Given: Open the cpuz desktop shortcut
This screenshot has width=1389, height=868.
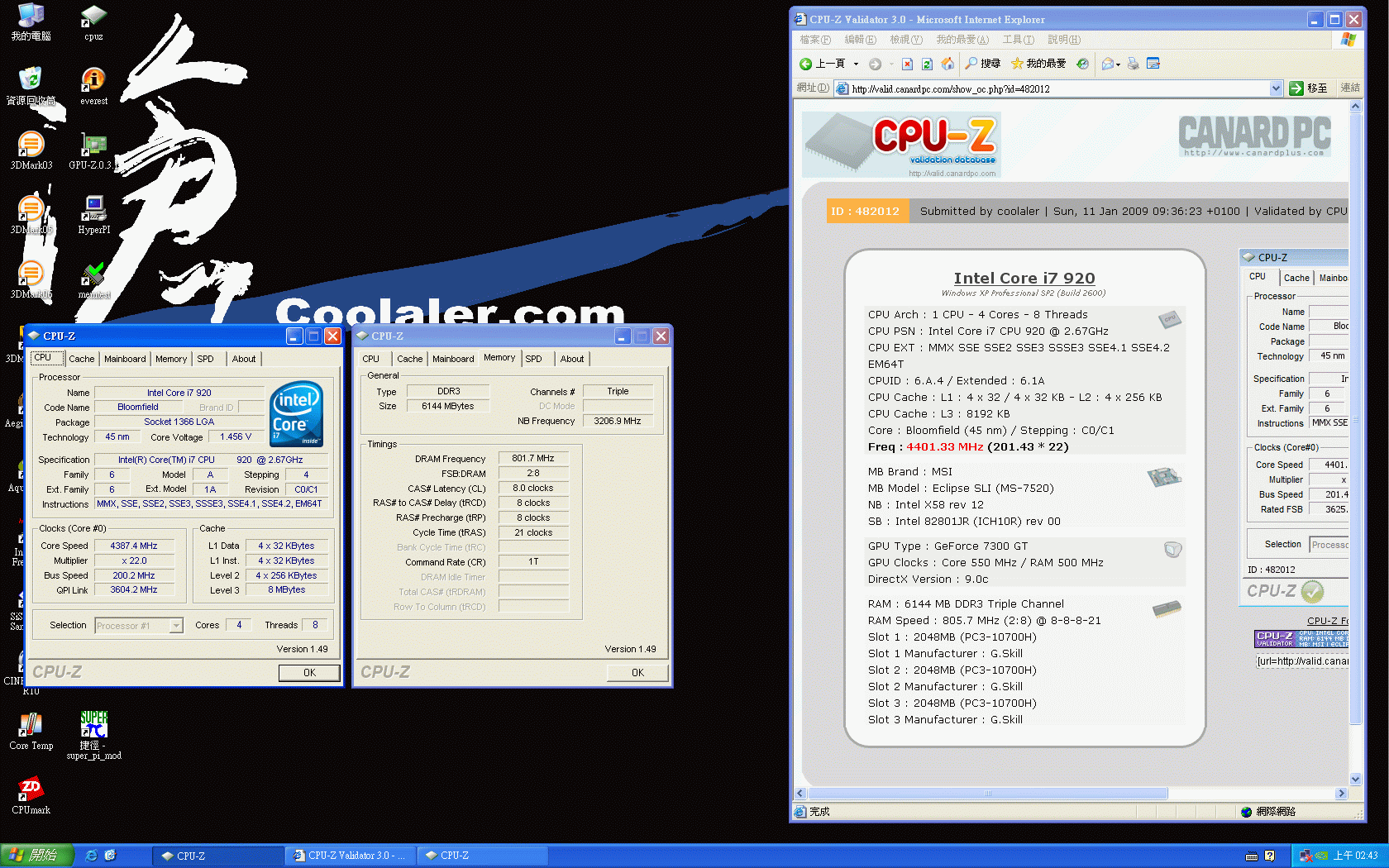Looking at the screenshot, I should tap(93, 21).
